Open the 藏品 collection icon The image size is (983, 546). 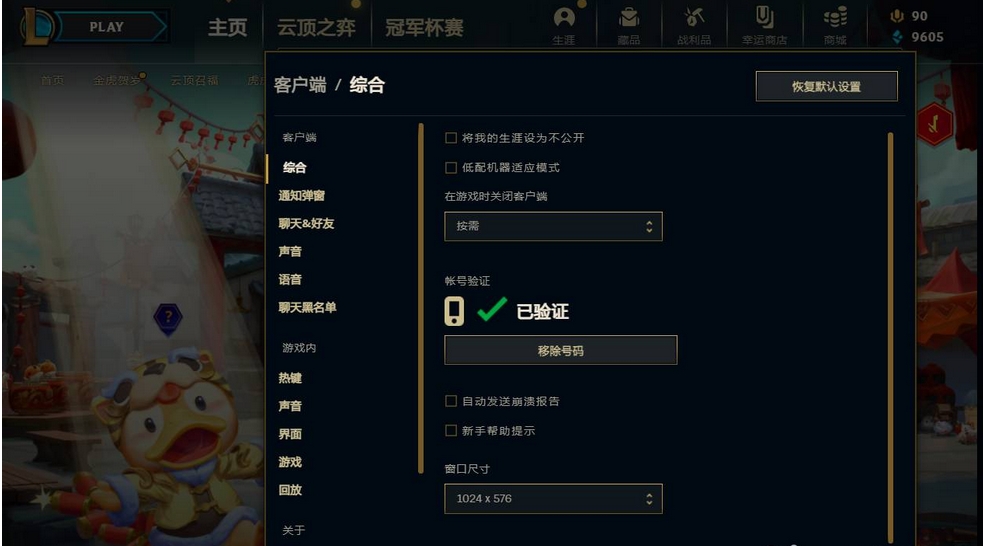coord(628,17)
